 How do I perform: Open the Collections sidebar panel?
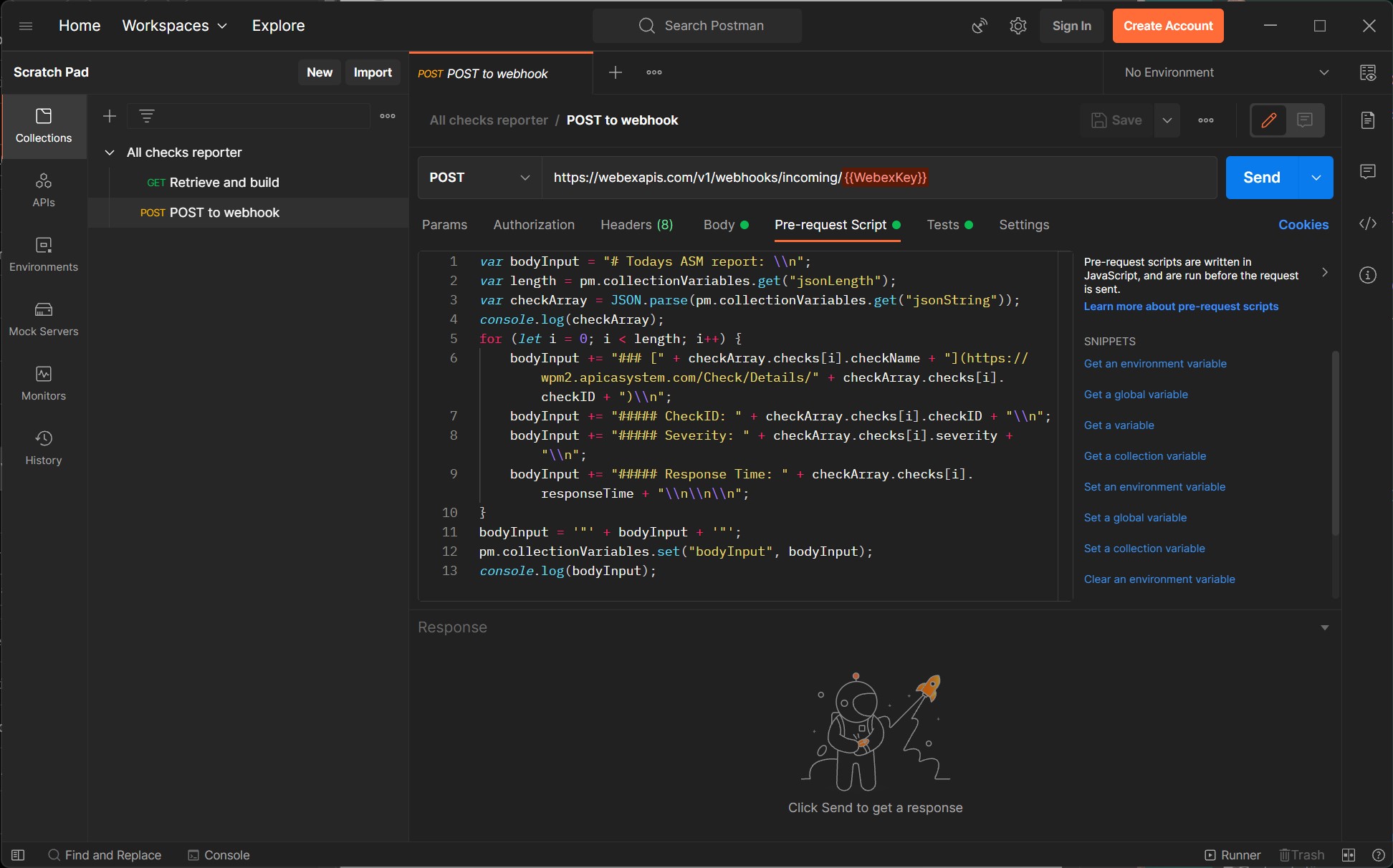click(x=43, y=125)
